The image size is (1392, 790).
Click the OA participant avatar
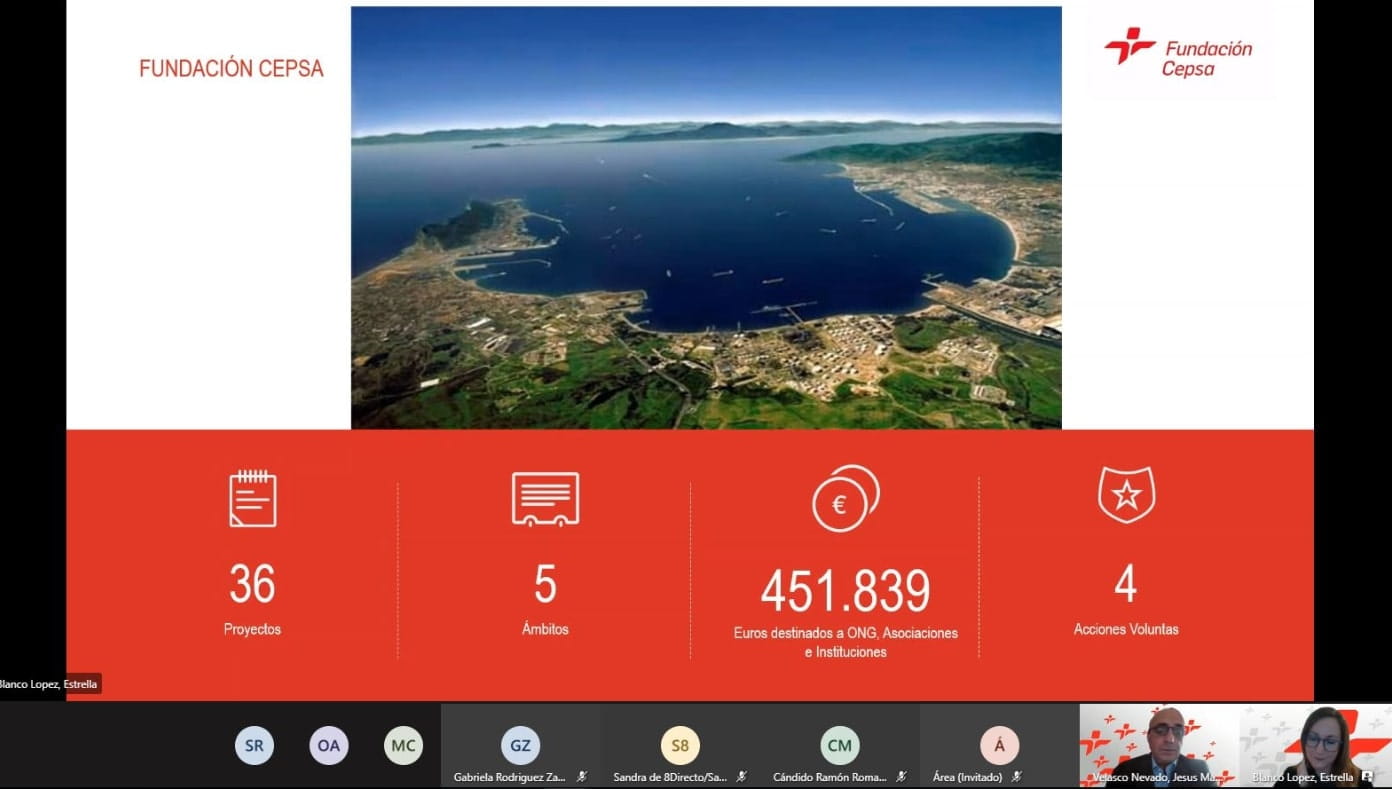(x=329, y=746)
